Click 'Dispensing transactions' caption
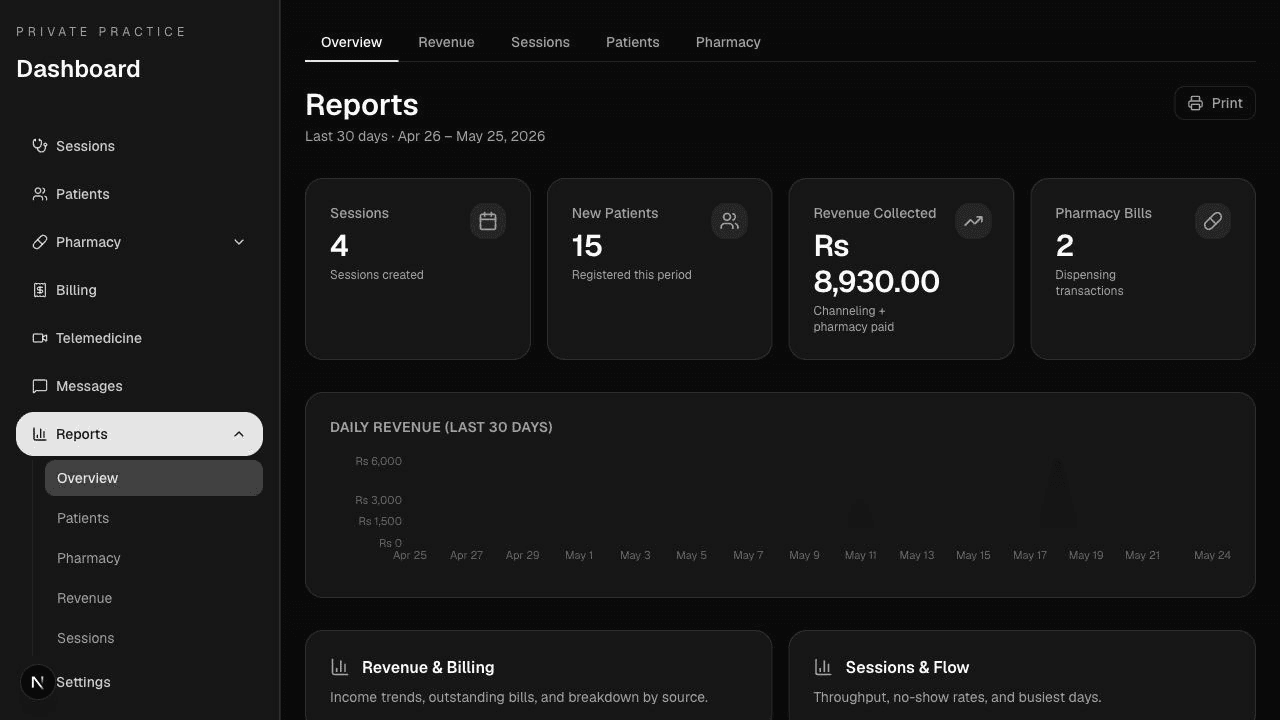 tap(1089, 283)
